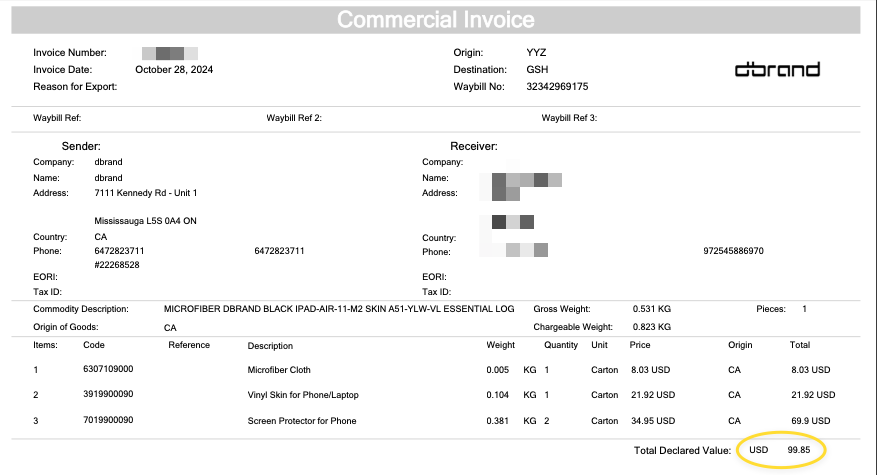Screen dimensions: 877x475
Task: Click the dbrand logo
Action: [x=777, y=69]
